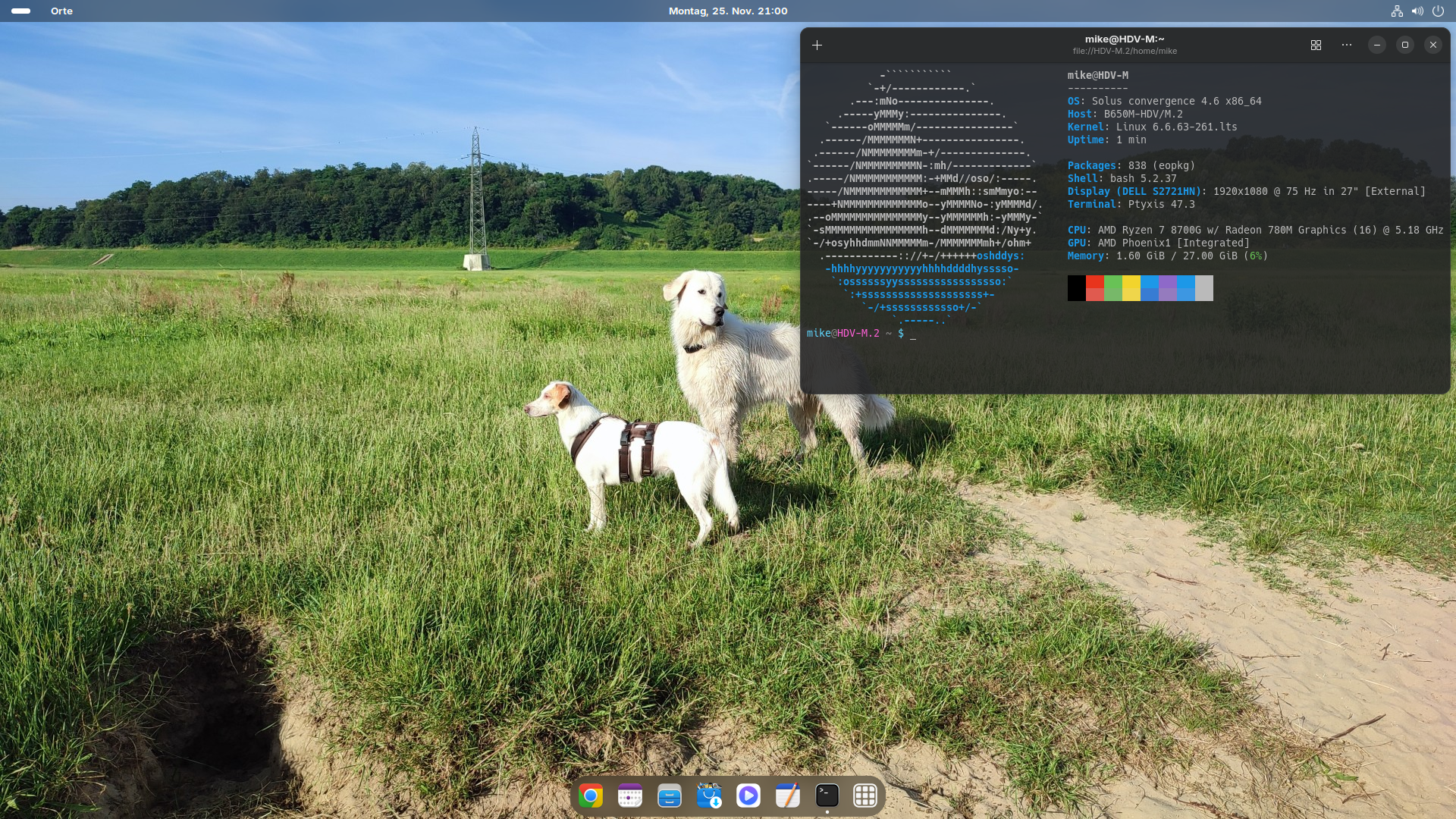The width and height of the screenshot is (1456, 819).
Task: Click the terminal title mike@HDV-M:~
Action: click(1124, 39)
